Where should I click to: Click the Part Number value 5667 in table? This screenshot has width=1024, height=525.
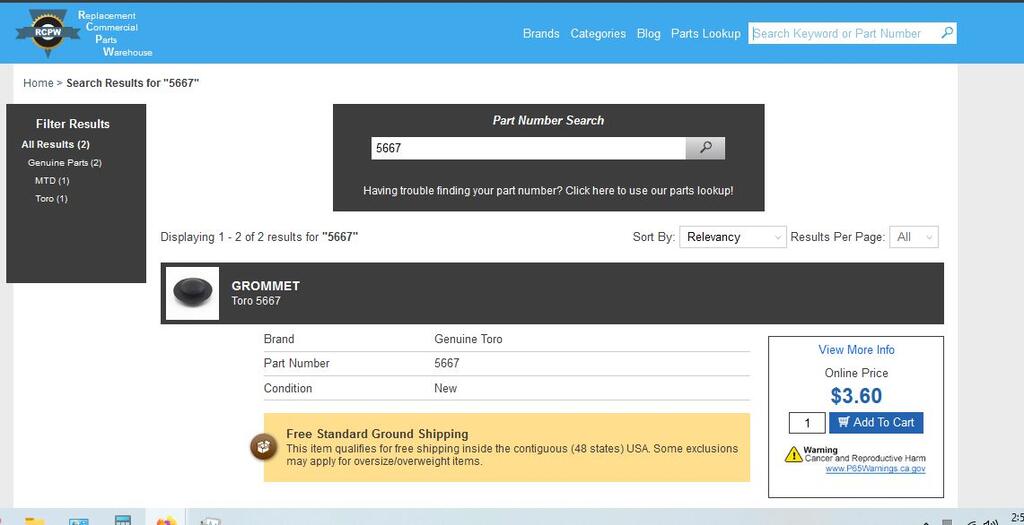(447, 363)
